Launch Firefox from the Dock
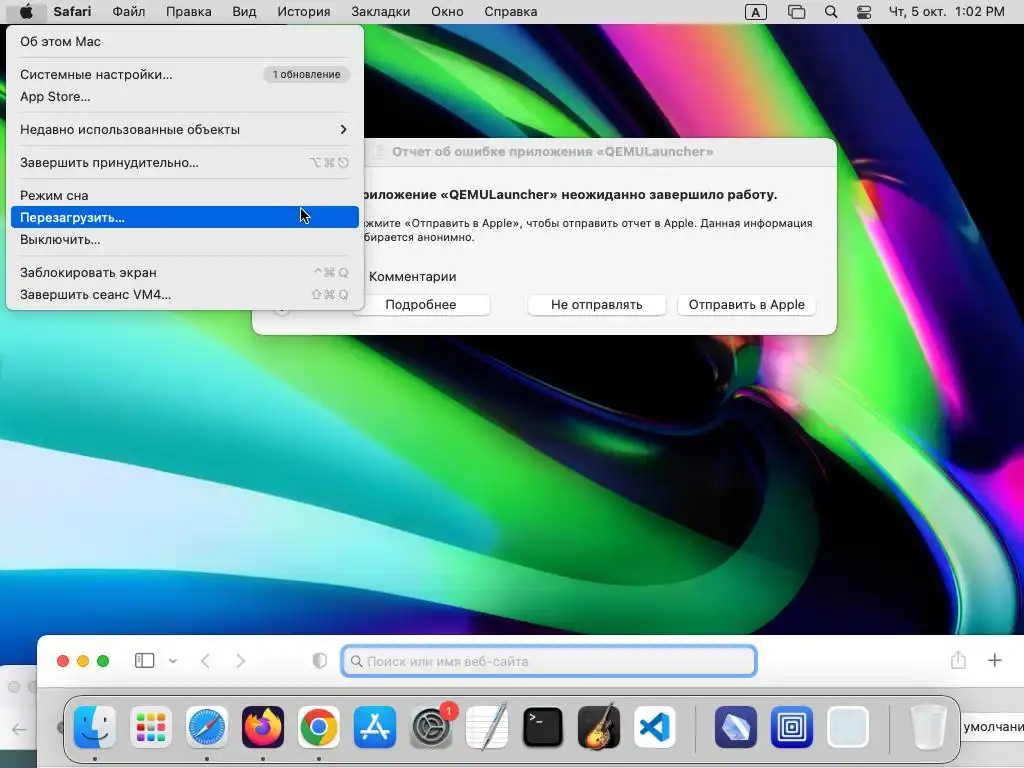Viewport: 1024px width, 768px height. pyautogui.click(x=263, y=727)
